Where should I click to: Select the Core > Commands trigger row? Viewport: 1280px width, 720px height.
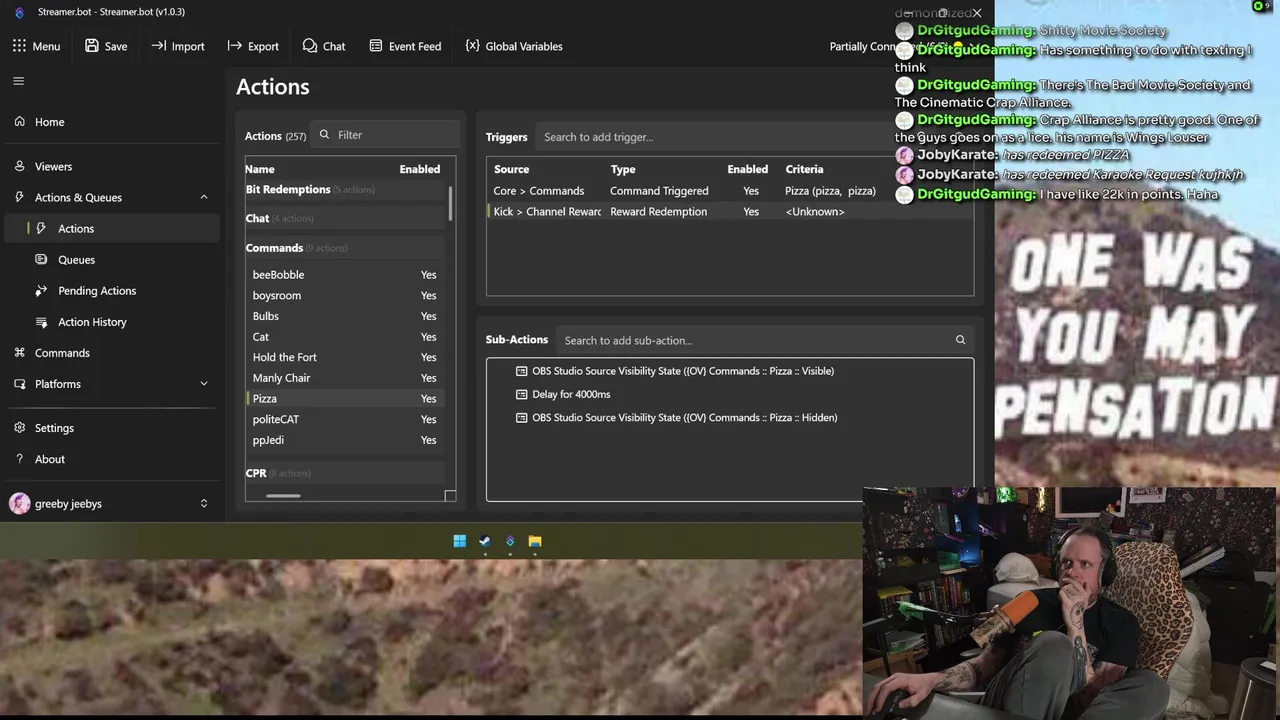730,191
